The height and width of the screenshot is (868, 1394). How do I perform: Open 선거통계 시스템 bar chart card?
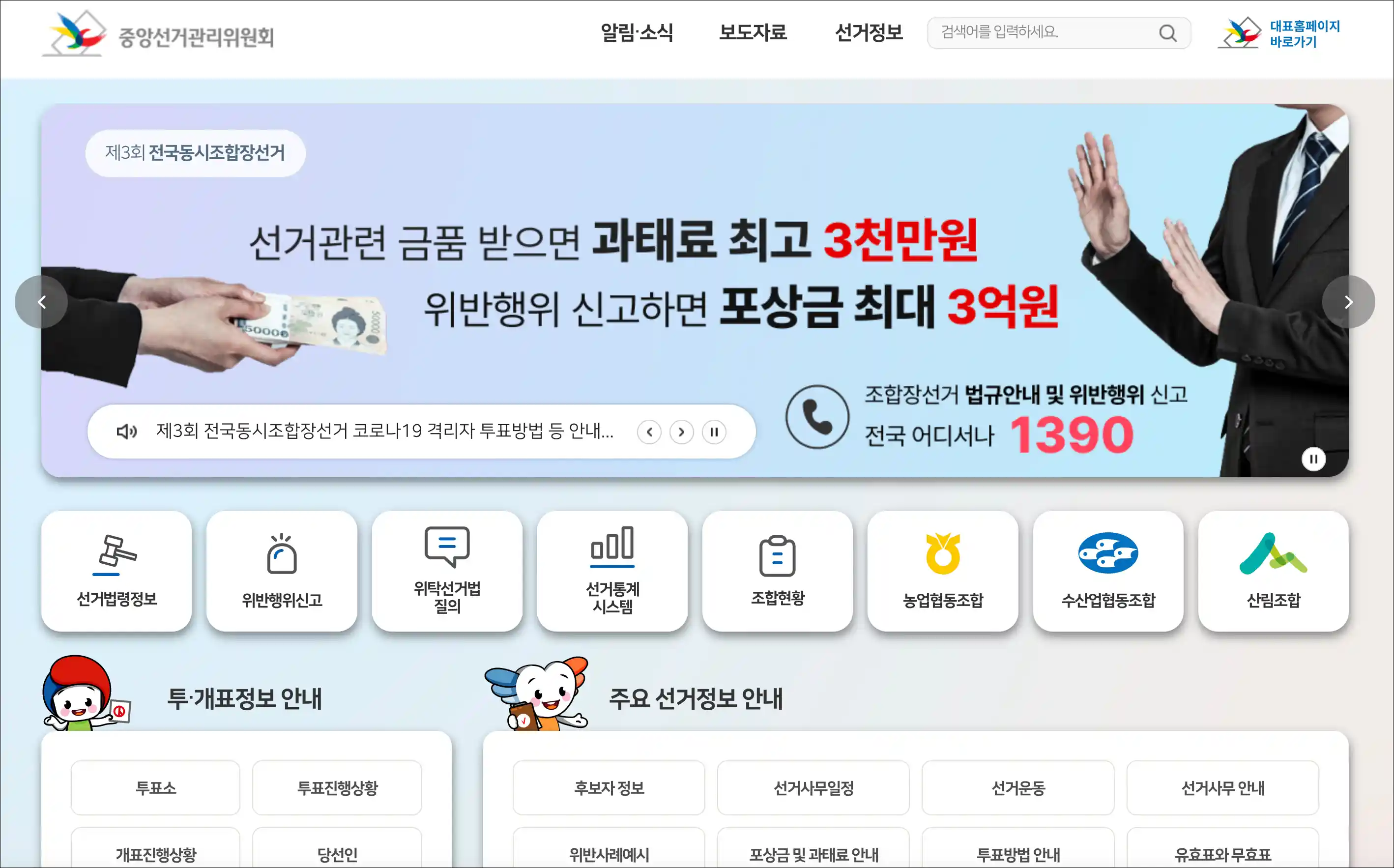coord(612,571)
